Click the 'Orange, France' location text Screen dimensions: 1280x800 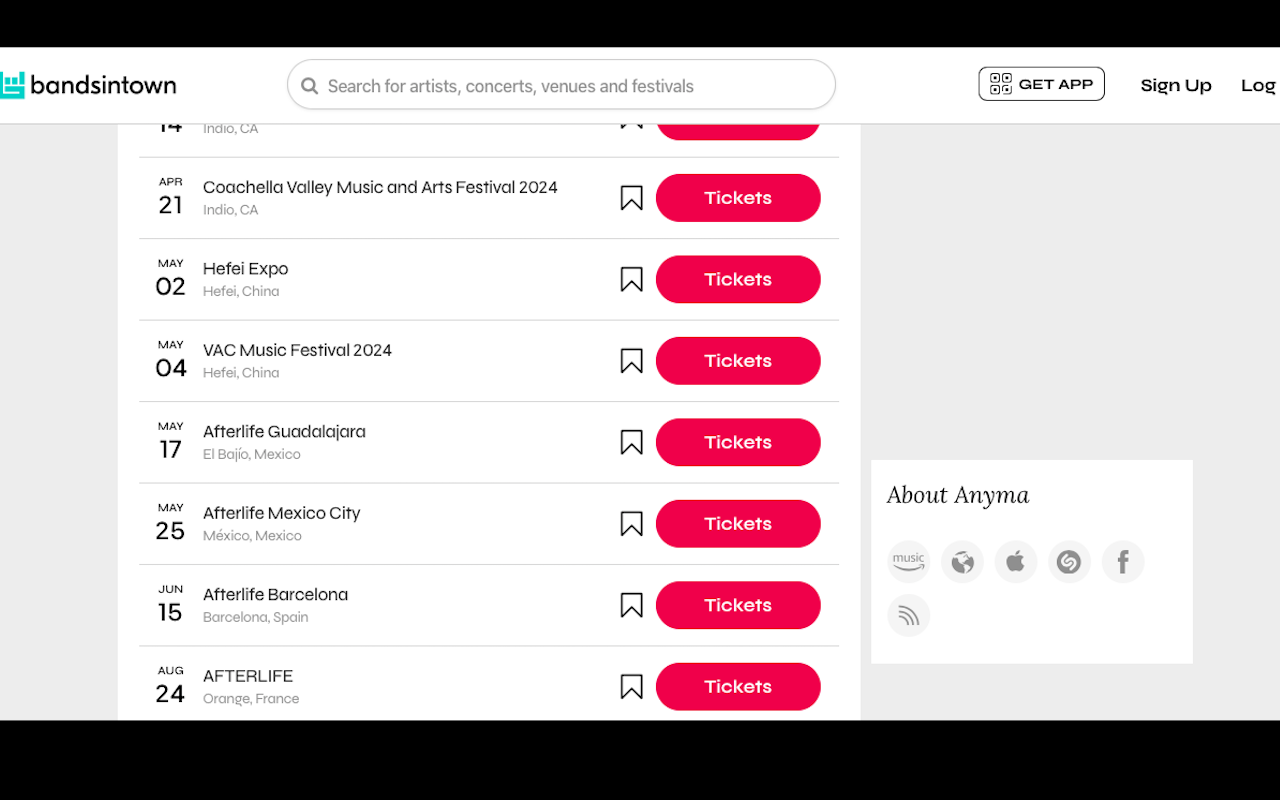[251, 699]
